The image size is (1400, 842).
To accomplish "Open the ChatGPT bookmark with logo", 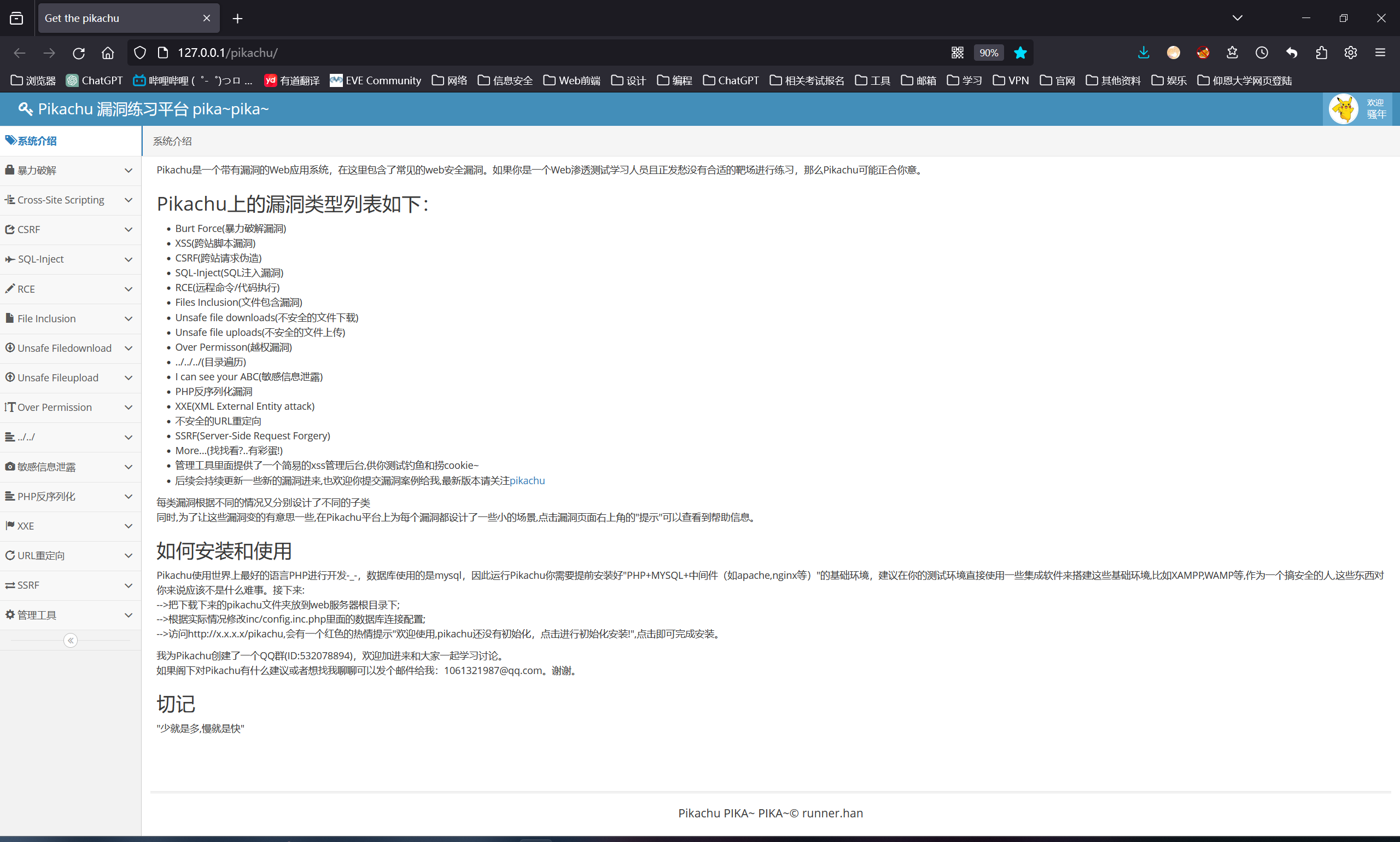I will [x=94, y=80].
